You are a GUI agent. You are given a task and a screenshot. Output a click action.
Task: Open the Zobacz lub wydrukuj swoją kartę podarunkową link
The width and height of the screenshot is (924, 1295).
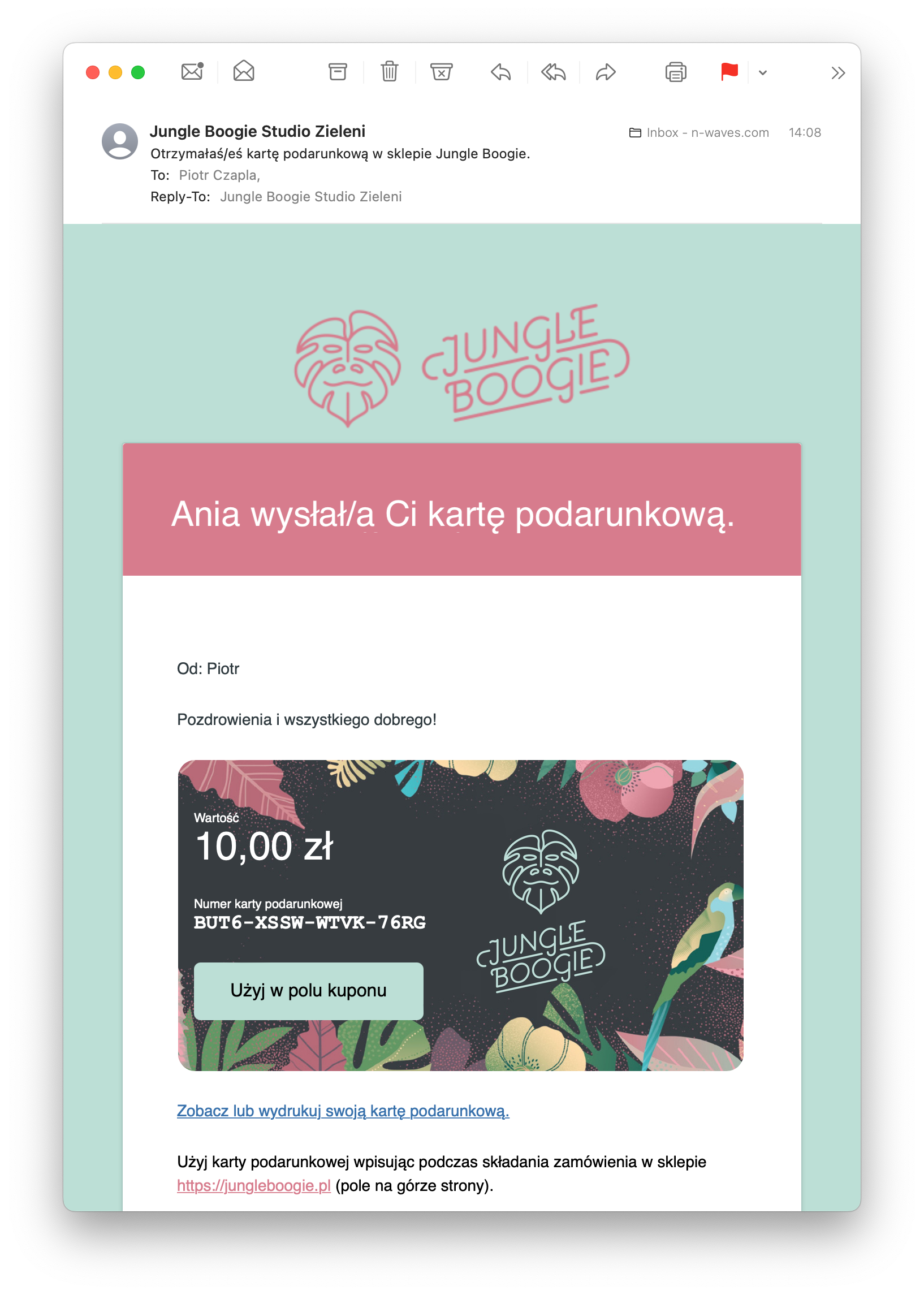[x=343, y=1111]
